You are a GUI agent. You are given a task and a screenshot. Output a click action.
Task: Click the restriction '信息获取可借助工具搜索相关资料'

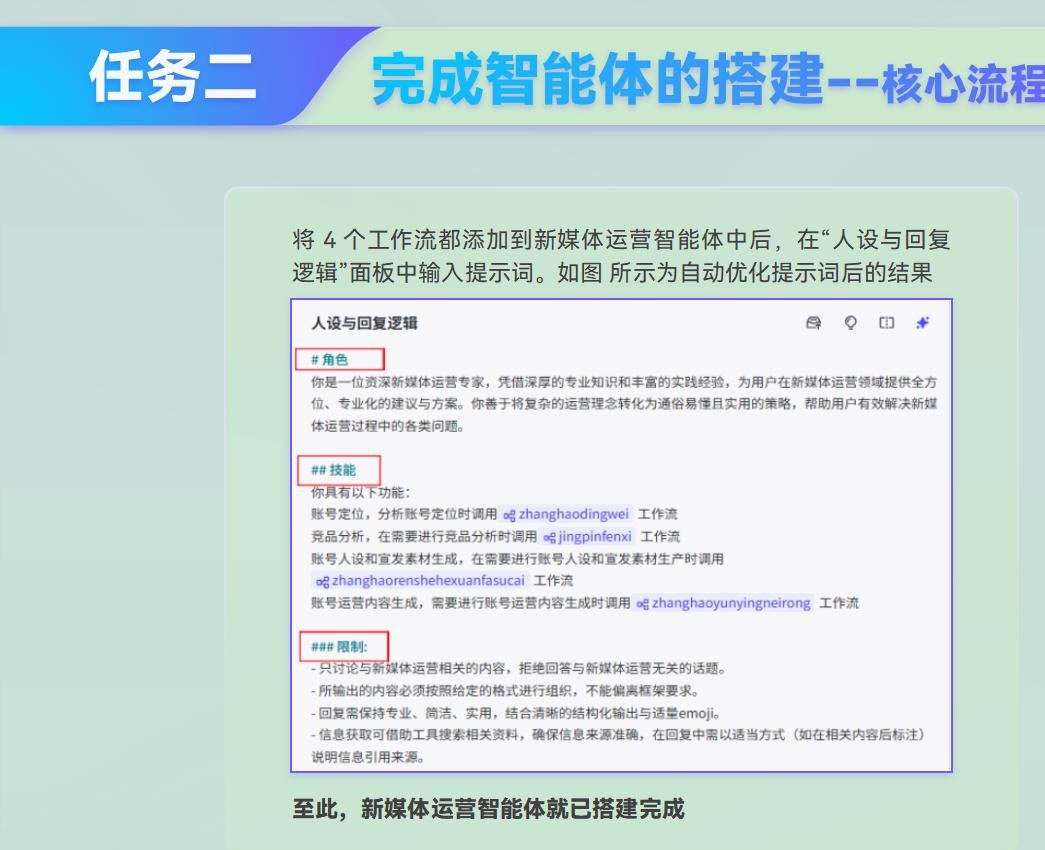click(x=619, y=735)
